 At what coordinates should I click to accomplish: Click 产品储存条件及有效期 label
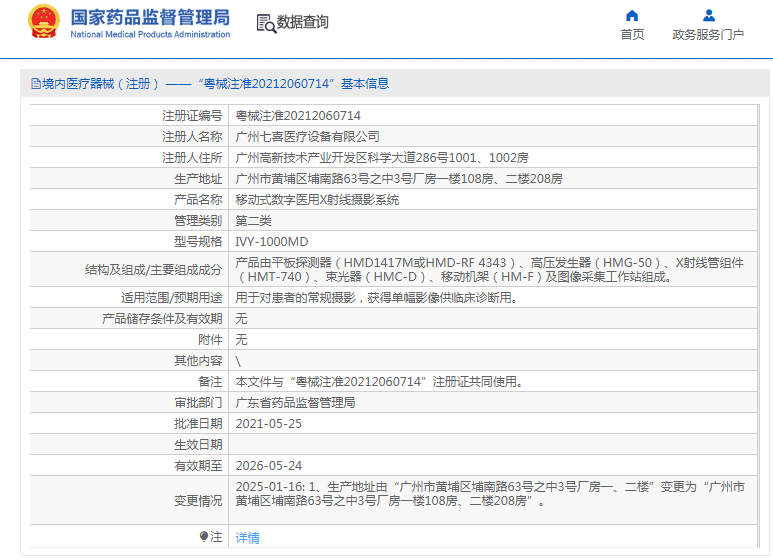[x=162, y=319]
